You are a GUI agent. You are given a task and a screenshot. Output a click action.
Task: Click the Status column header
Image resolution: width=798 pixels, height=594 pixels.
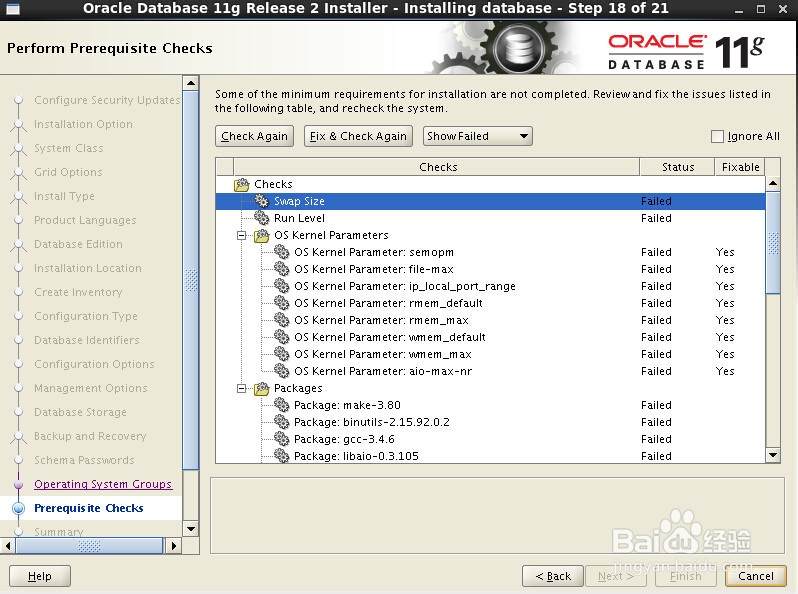pyautogui.click(x=677, y=167)
